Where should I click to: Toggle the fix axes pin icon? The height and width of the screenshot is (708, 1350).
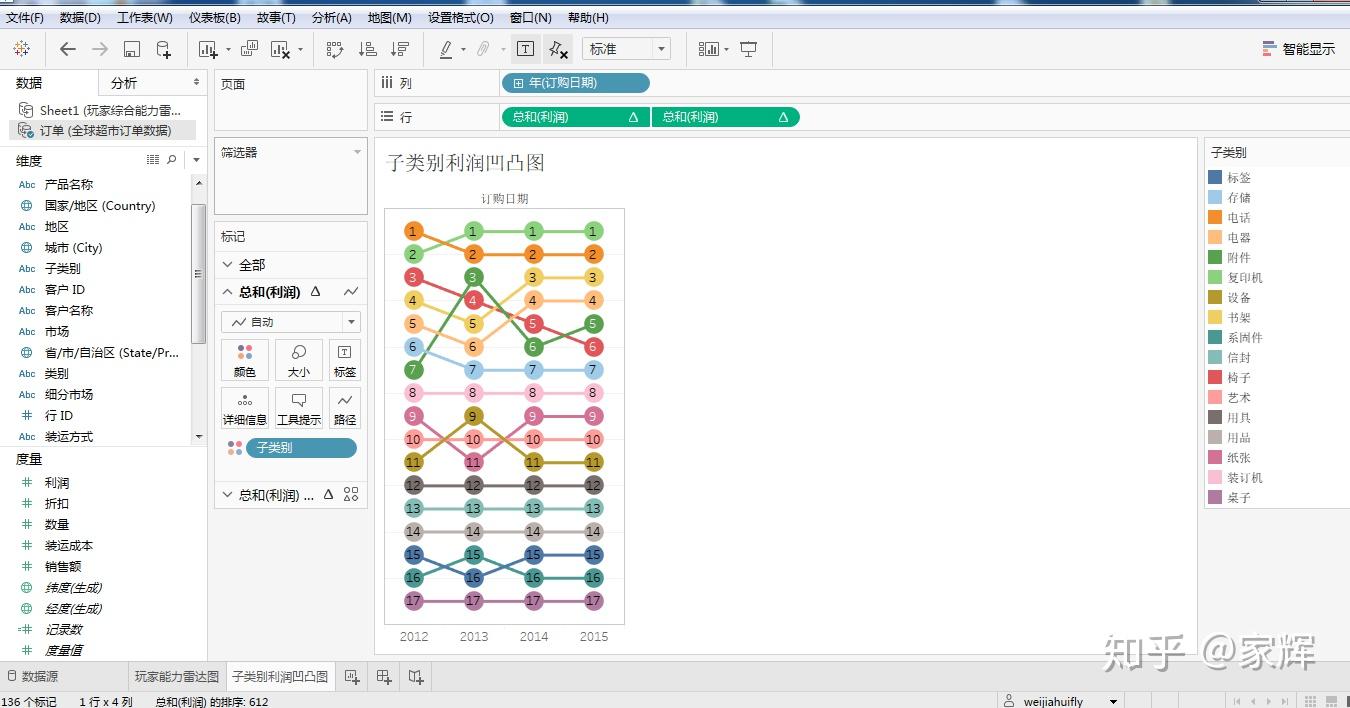click(558, 49)
